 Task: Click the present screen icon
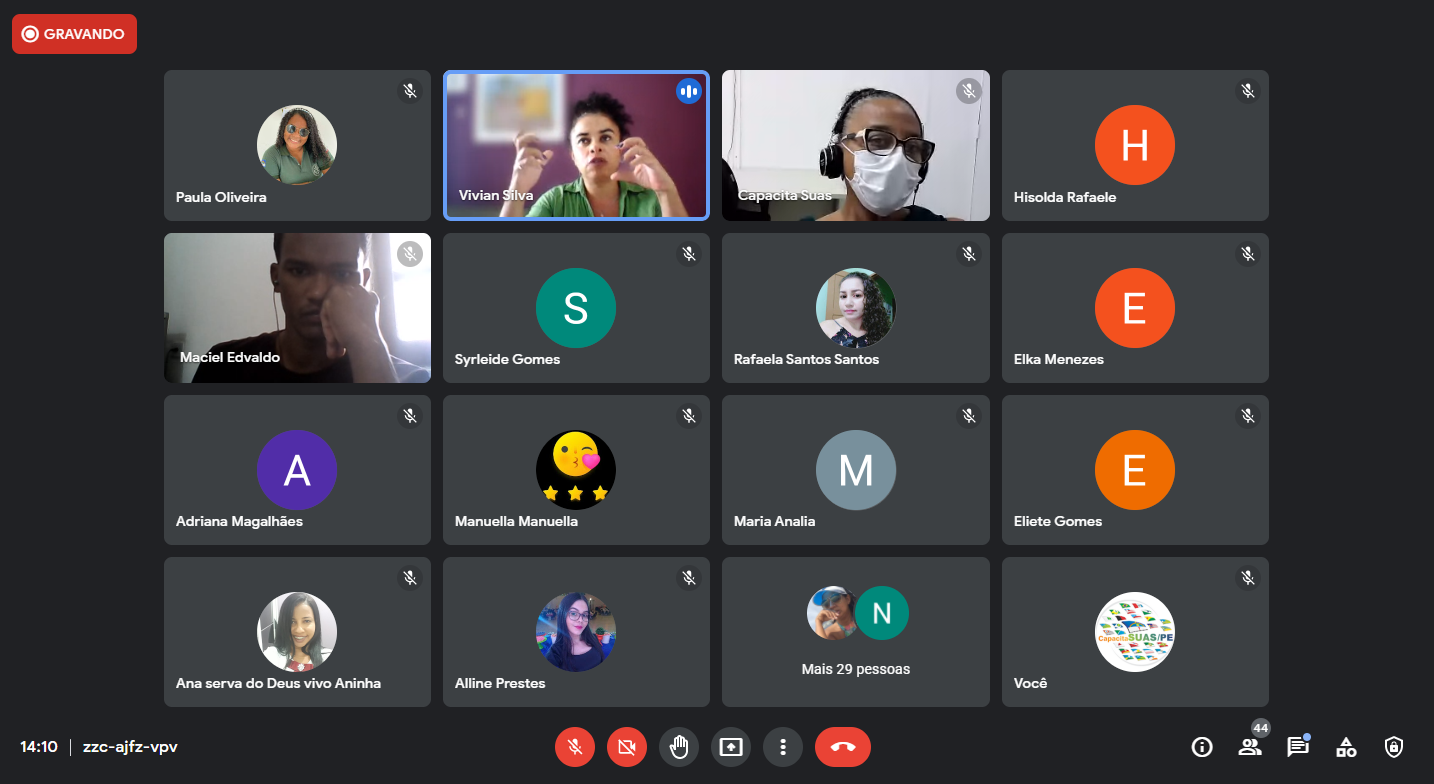click(731, 747)
